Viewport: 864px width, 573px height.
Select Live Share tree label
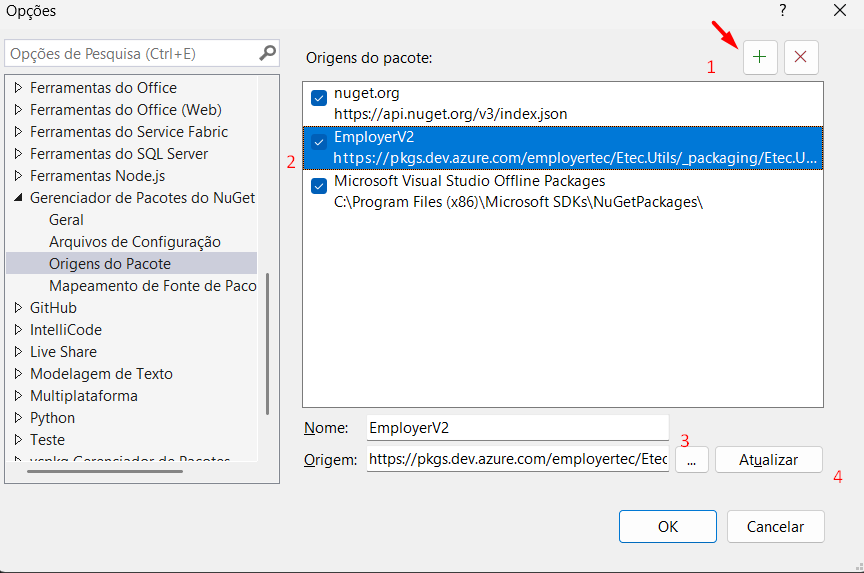[x=63, y=352]
